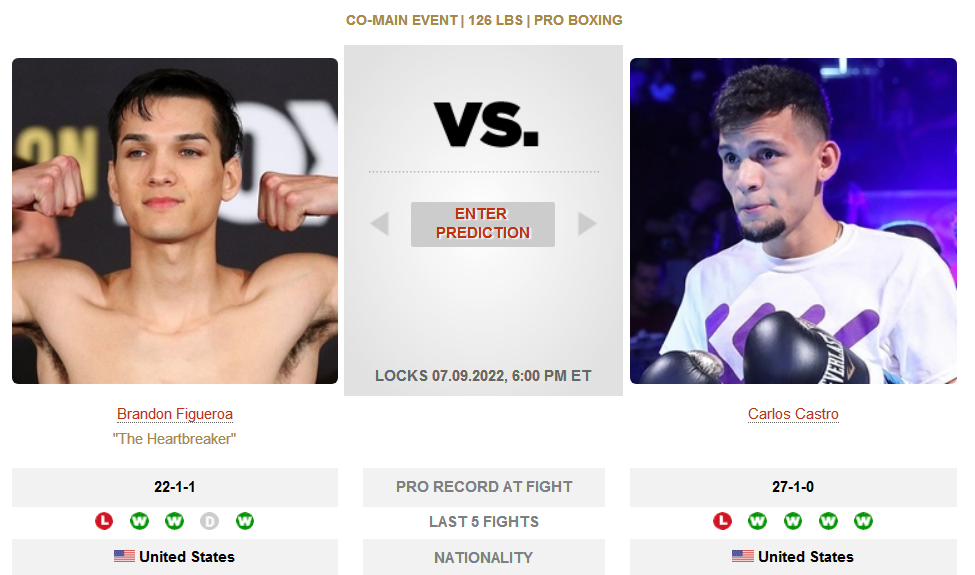Open Carlos Castro's profile link
975x575 pixels.
pyautogui.click(x=793, y=414)
